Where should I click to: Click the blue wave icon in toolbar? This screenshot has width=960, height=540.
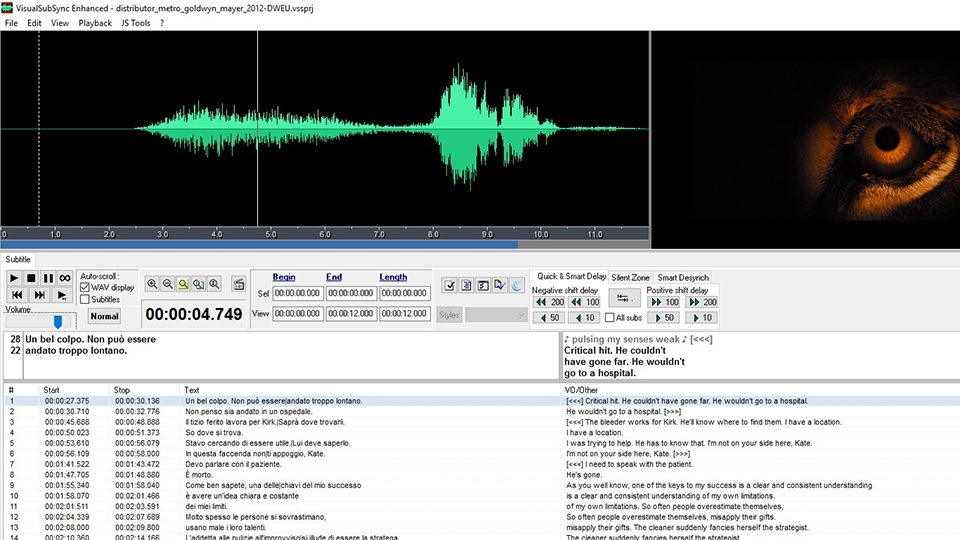coord(516,286)
